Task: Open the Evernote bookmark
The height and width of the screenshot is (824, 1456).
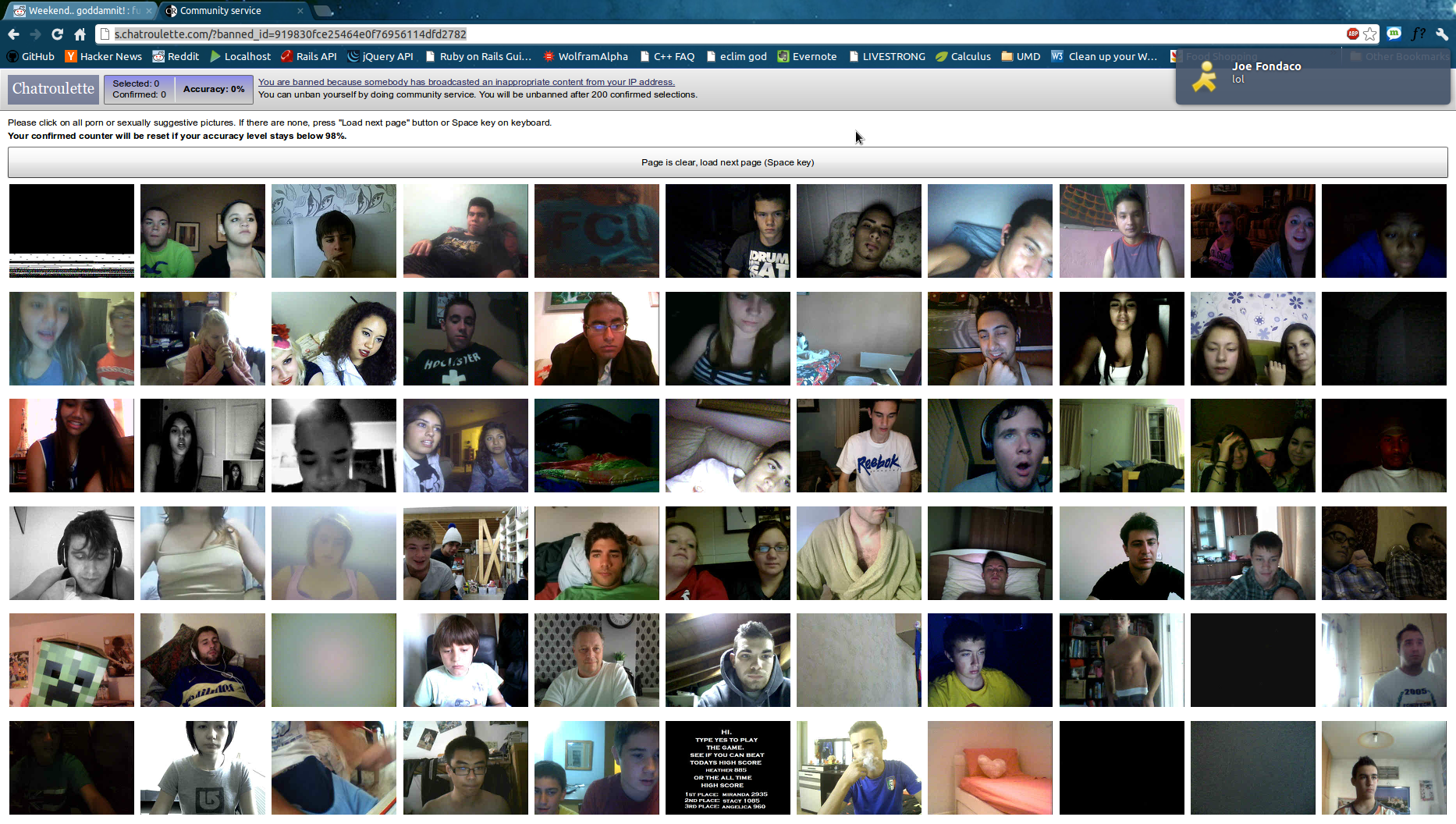Action: [807, 56]
